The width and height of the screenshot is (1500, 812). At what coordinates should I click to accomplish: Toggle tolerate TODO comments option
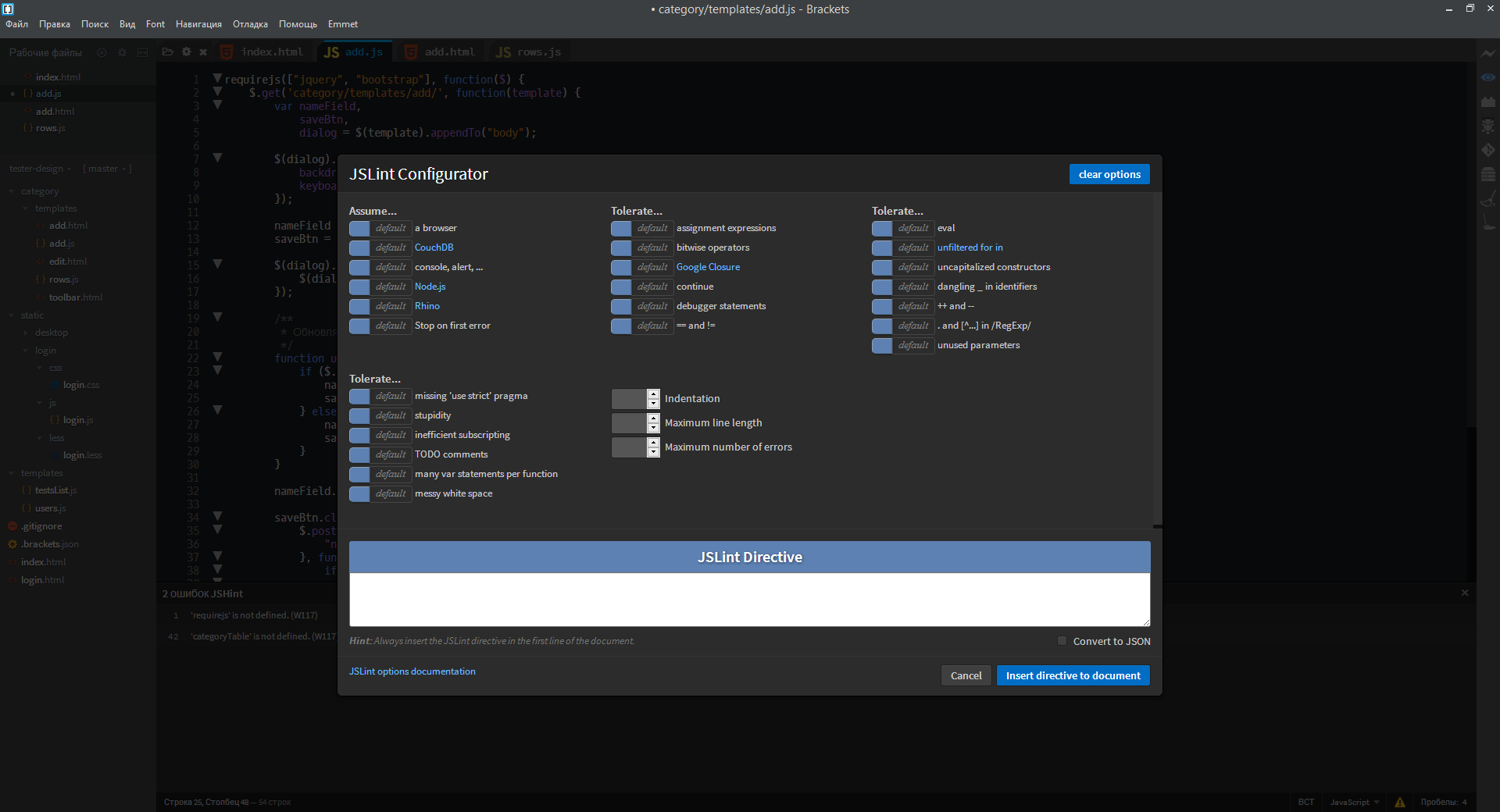tap(380, 454)
